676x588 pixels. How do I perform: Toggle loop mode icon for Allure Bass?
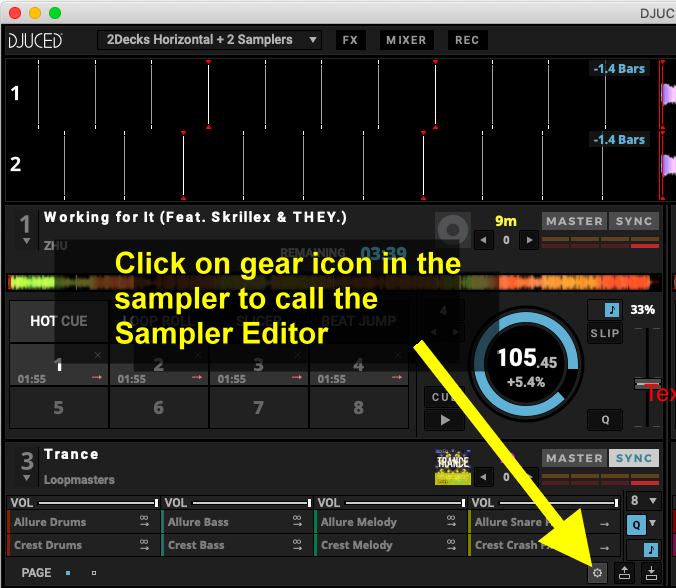point(297,521)
